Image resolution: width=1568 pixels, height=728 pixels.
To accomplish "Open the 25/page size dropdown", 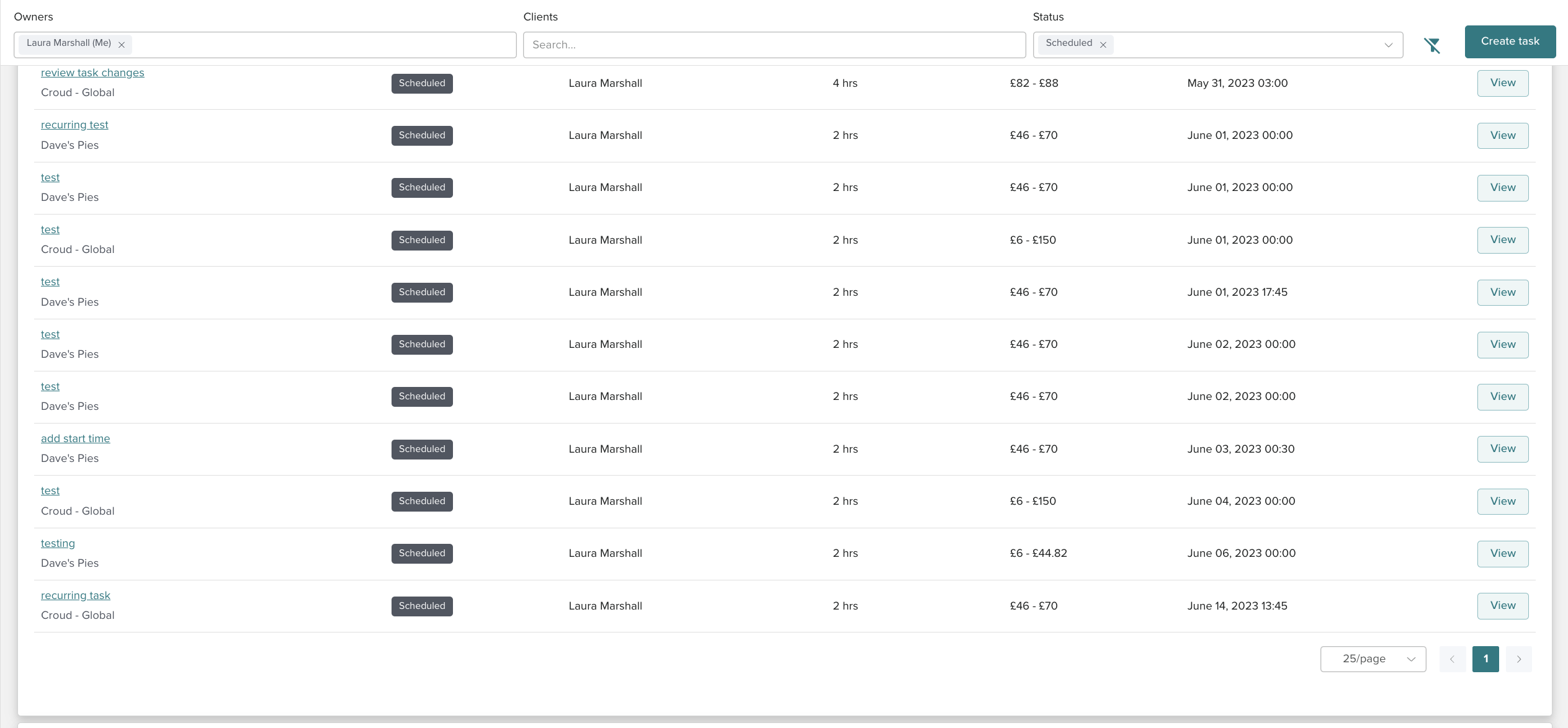I will click(x=1373, y=659).
